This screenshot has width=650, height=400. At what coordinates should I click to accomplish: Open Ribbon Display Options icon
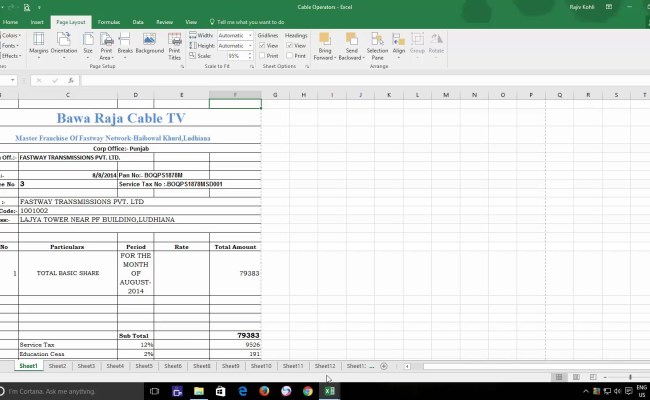(x=609, y=7)
